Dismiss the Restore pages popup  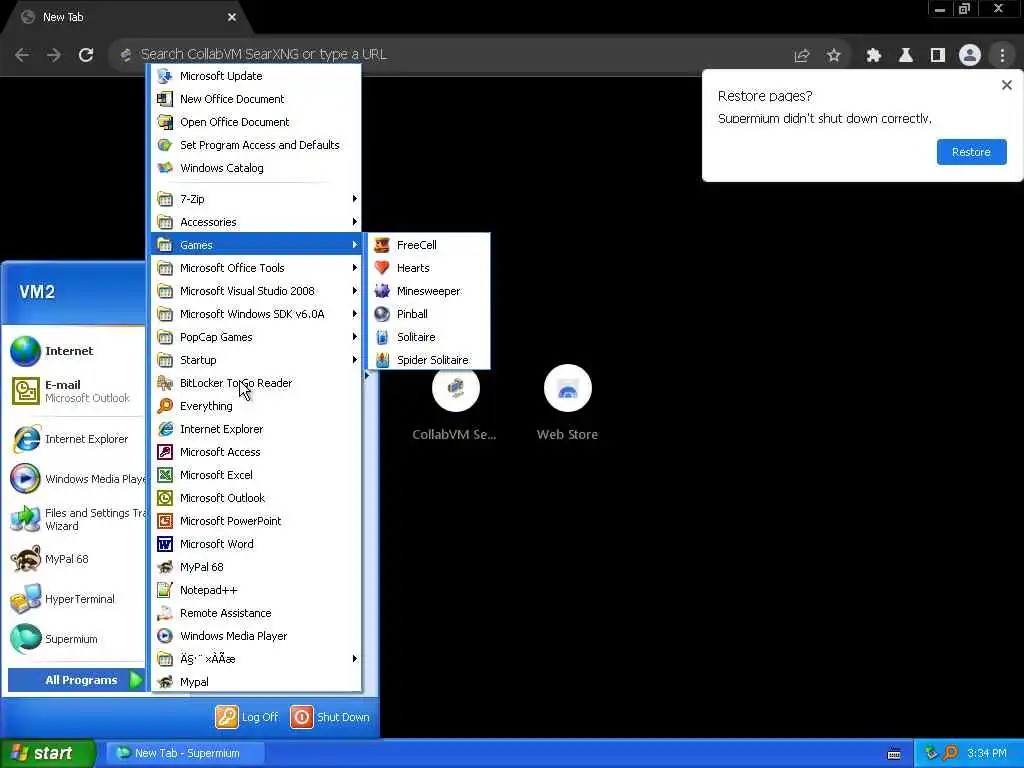pos(1006,85)
